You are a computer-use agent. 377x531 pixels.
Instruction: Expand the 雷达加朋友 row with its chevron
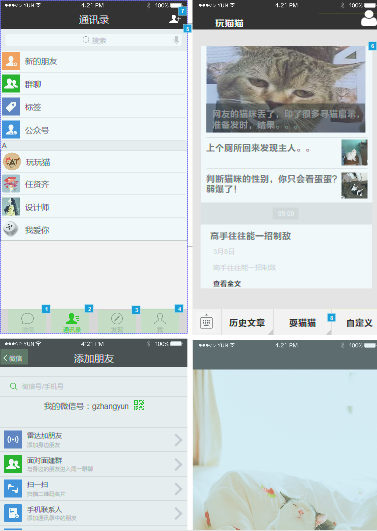[x=179, y=440]
